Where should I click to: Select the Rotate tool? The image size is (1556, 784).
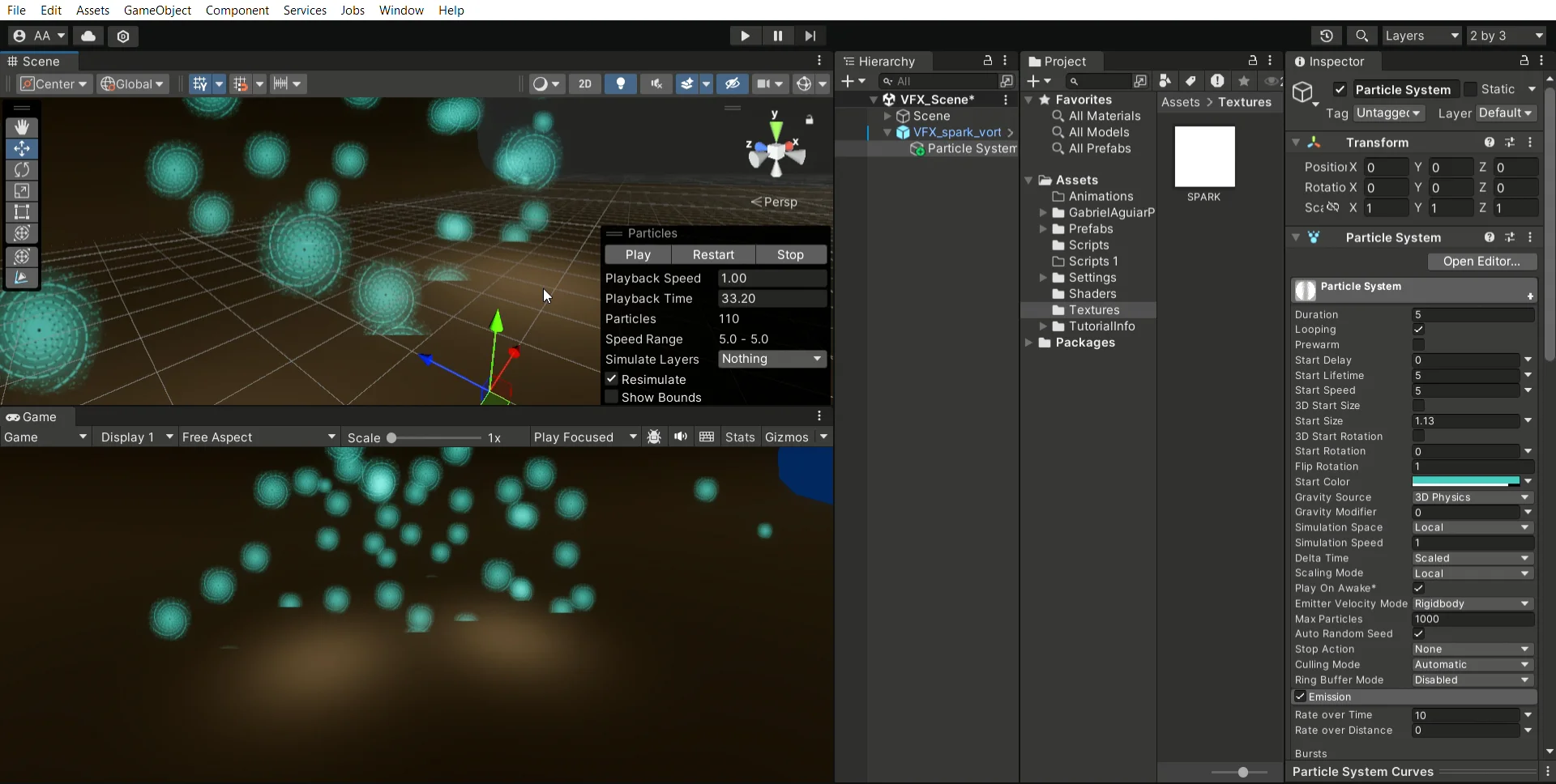[x=22, y=169]
